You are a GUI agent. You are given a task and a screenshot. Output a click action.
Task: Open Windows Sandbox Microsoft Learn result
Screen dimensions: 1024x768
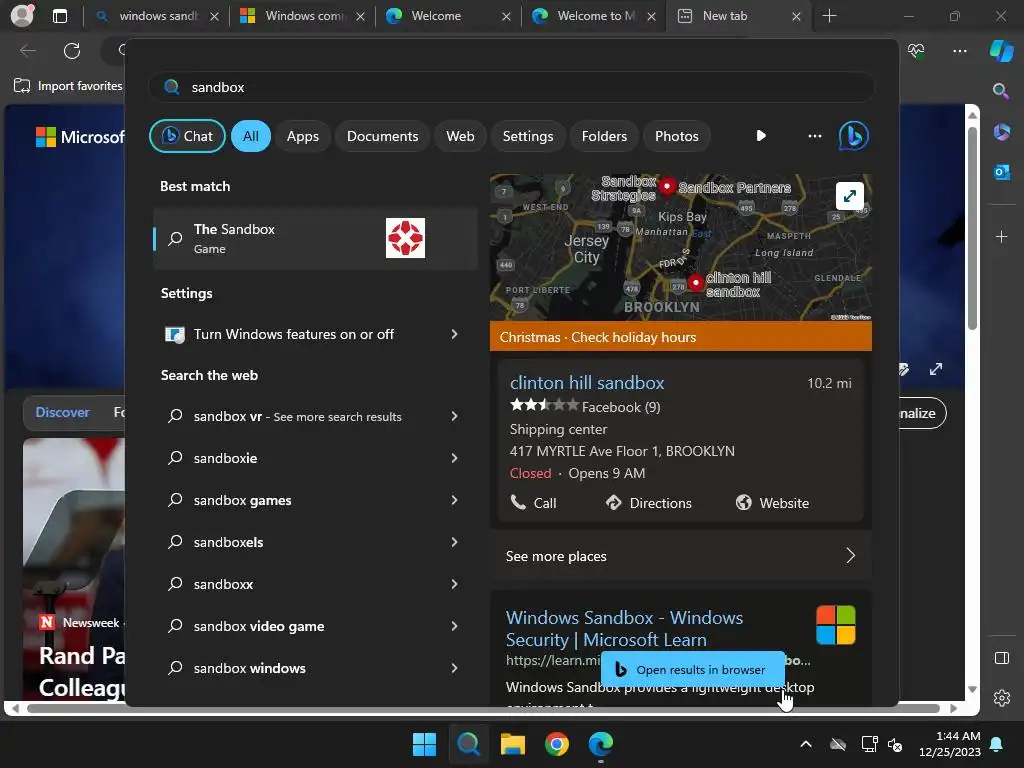(624, 629)
